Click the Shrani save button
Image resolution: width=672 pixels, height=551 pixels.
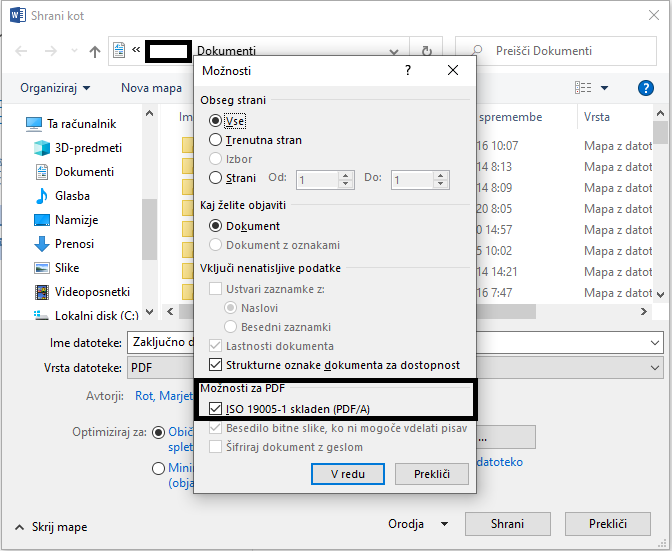[507, 524]
